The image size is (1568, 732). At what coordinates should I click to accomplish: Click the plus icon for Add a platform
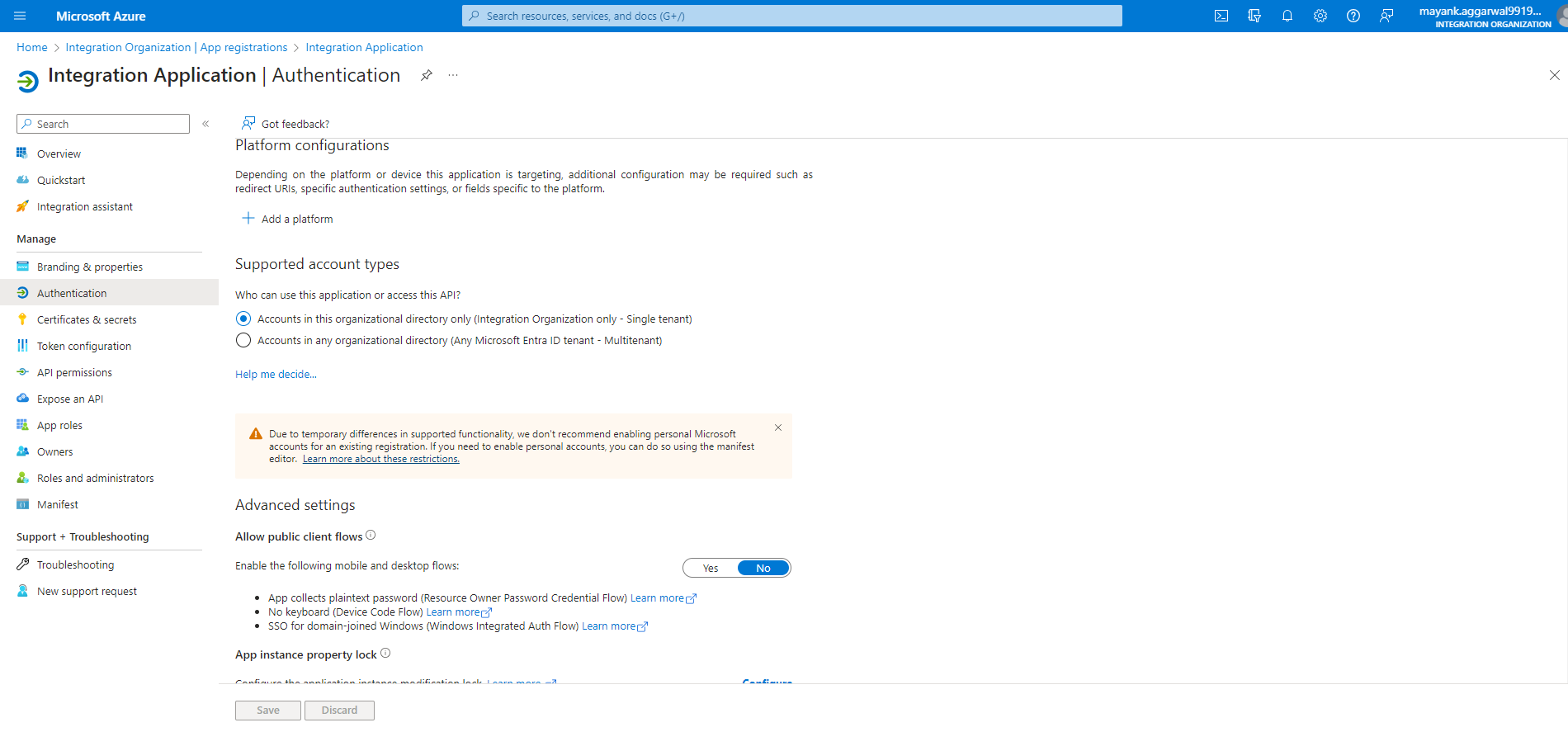pyautogui.click(x=248, y=218)
